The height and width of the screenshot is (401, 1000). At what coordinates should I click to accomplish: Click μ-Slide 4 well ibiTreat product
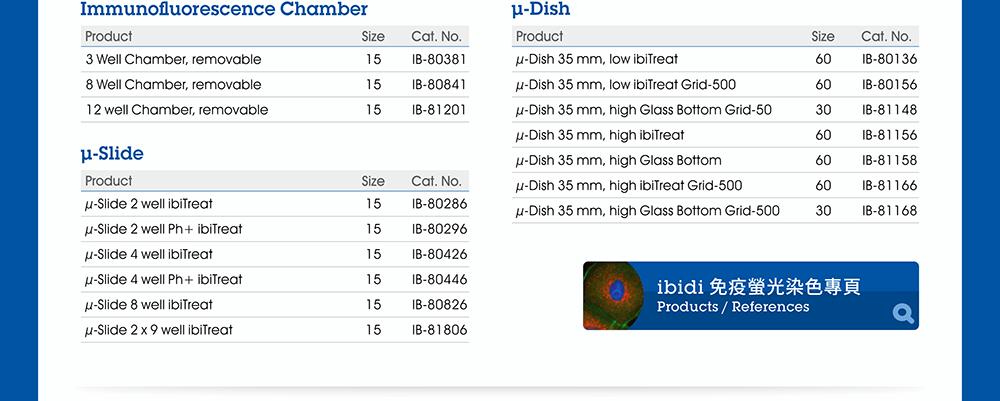pos(149,254)
